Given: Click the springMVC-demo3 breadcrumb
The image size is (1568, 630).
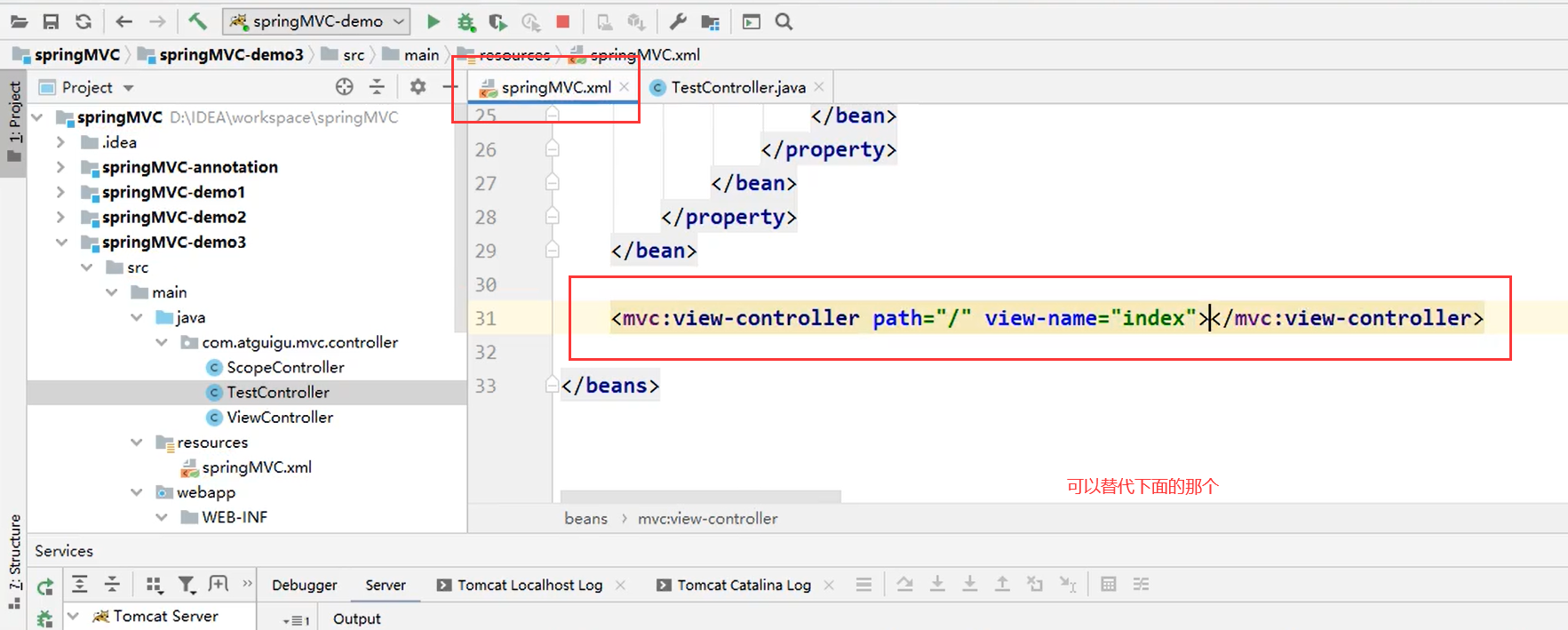Looking at the screenshot, I should point(231,55).
